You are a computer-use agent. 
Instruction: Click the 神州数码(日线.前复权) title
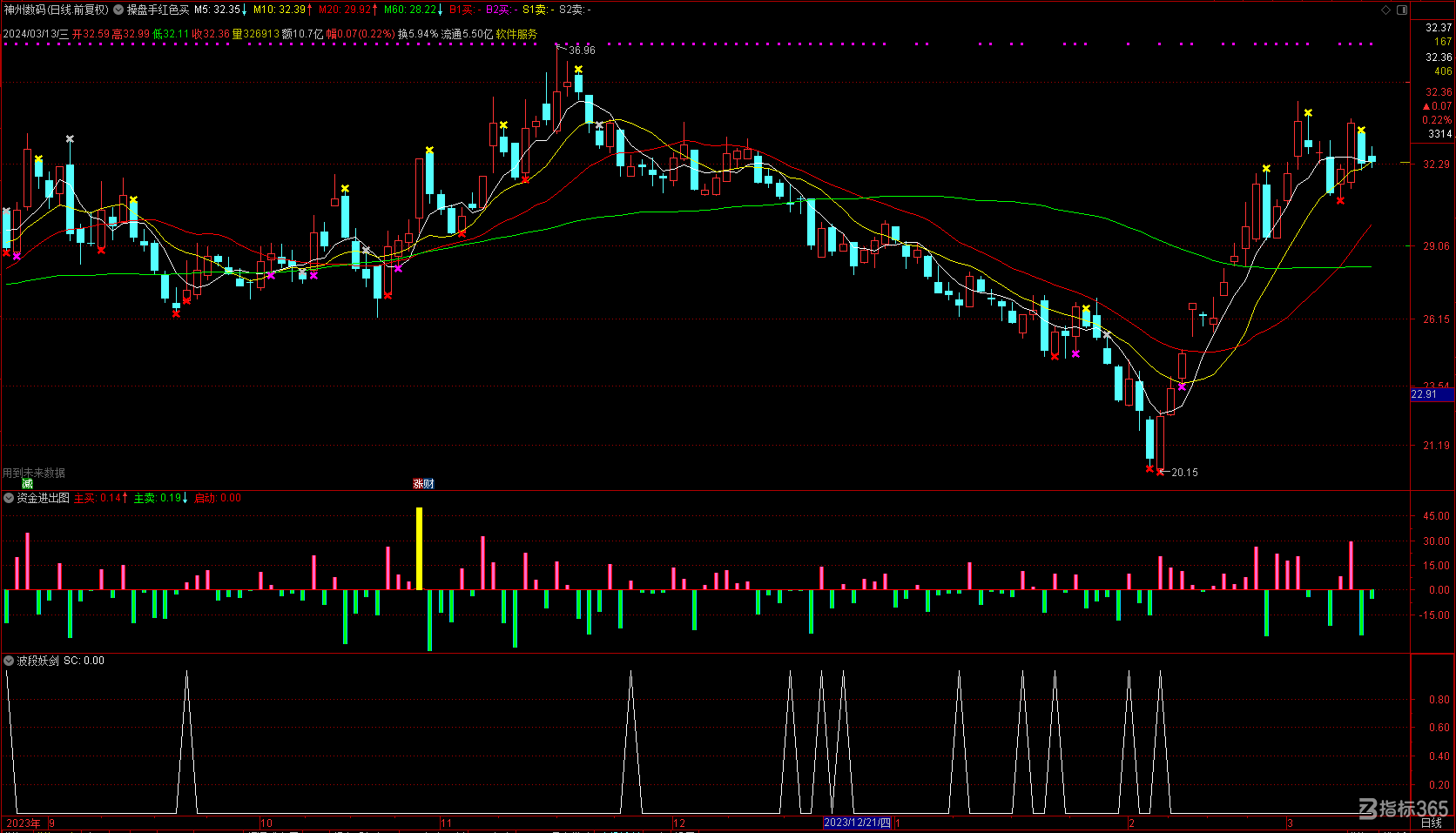click(56, 10)
